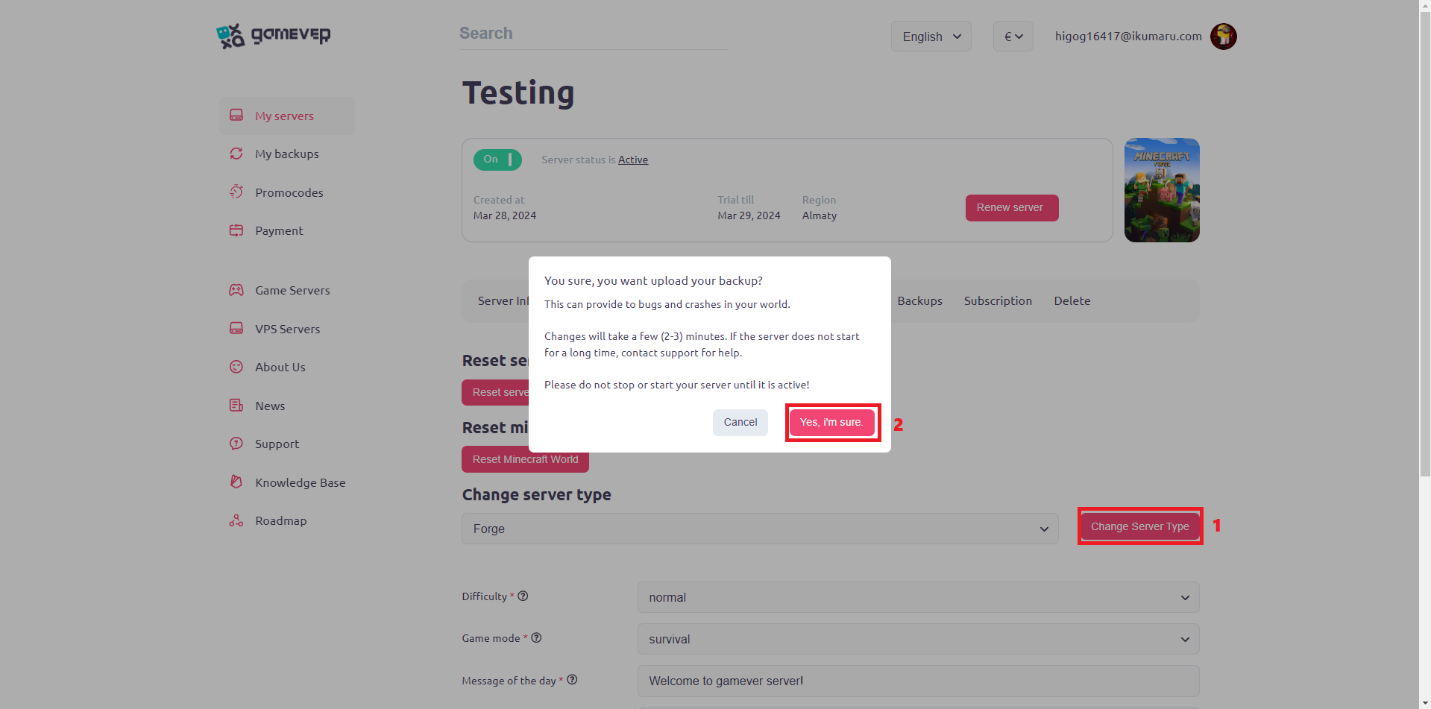Viewport: 1431px width, 709px height.
Task: Focus the Search field
Action: [593, 34]
